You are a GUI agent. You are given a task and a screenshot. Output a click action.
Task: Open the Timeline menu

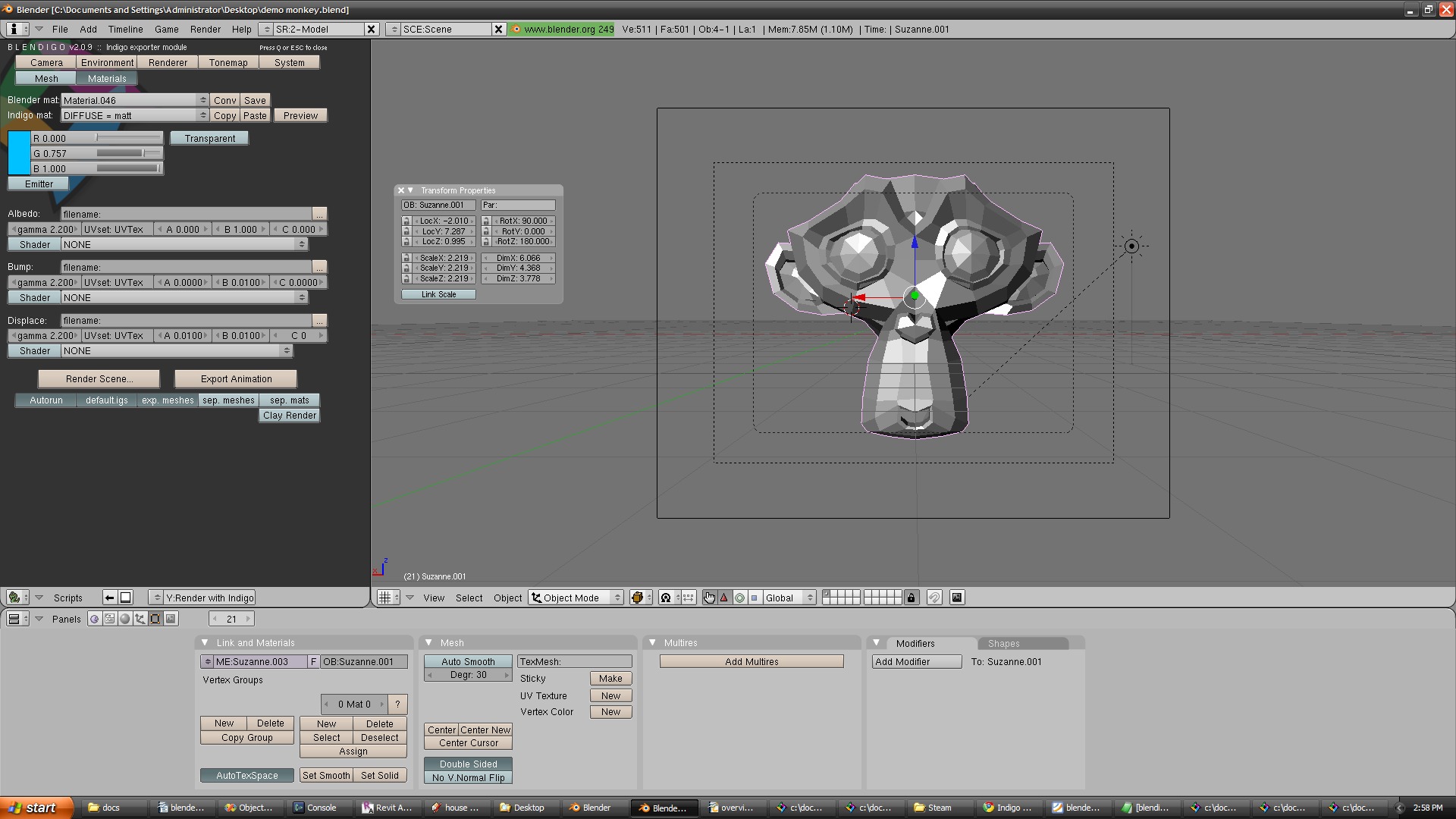click(x=125, y=29)
